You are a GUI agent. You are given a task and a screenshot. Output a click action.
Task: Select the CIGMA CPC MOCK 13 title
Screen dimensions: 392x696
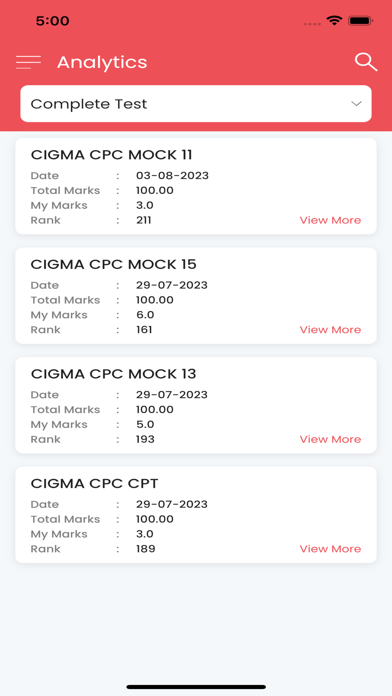pyautogui.click(x=113, y=374)
